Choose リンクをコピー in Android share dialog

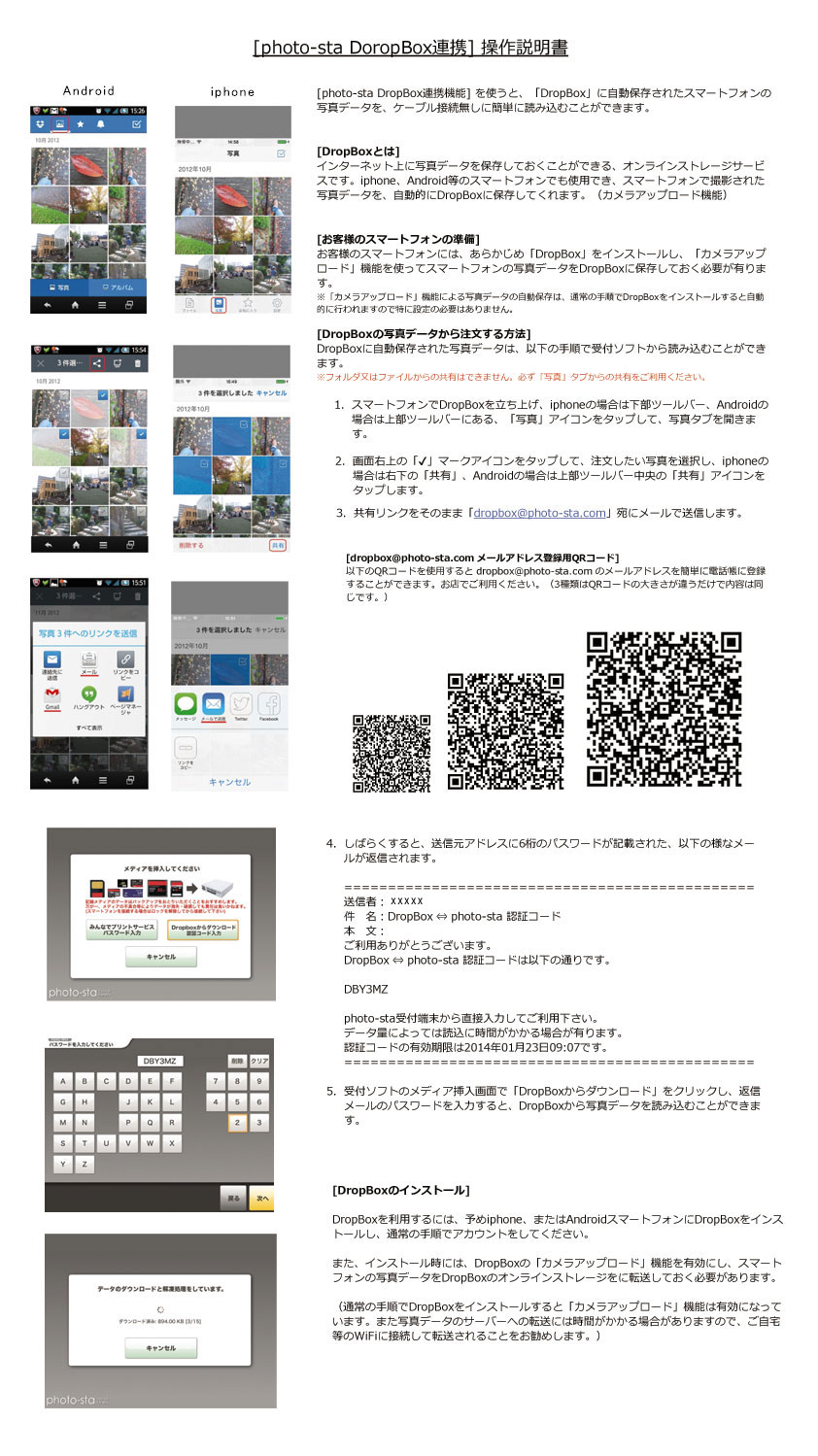[x=125, y=665]
